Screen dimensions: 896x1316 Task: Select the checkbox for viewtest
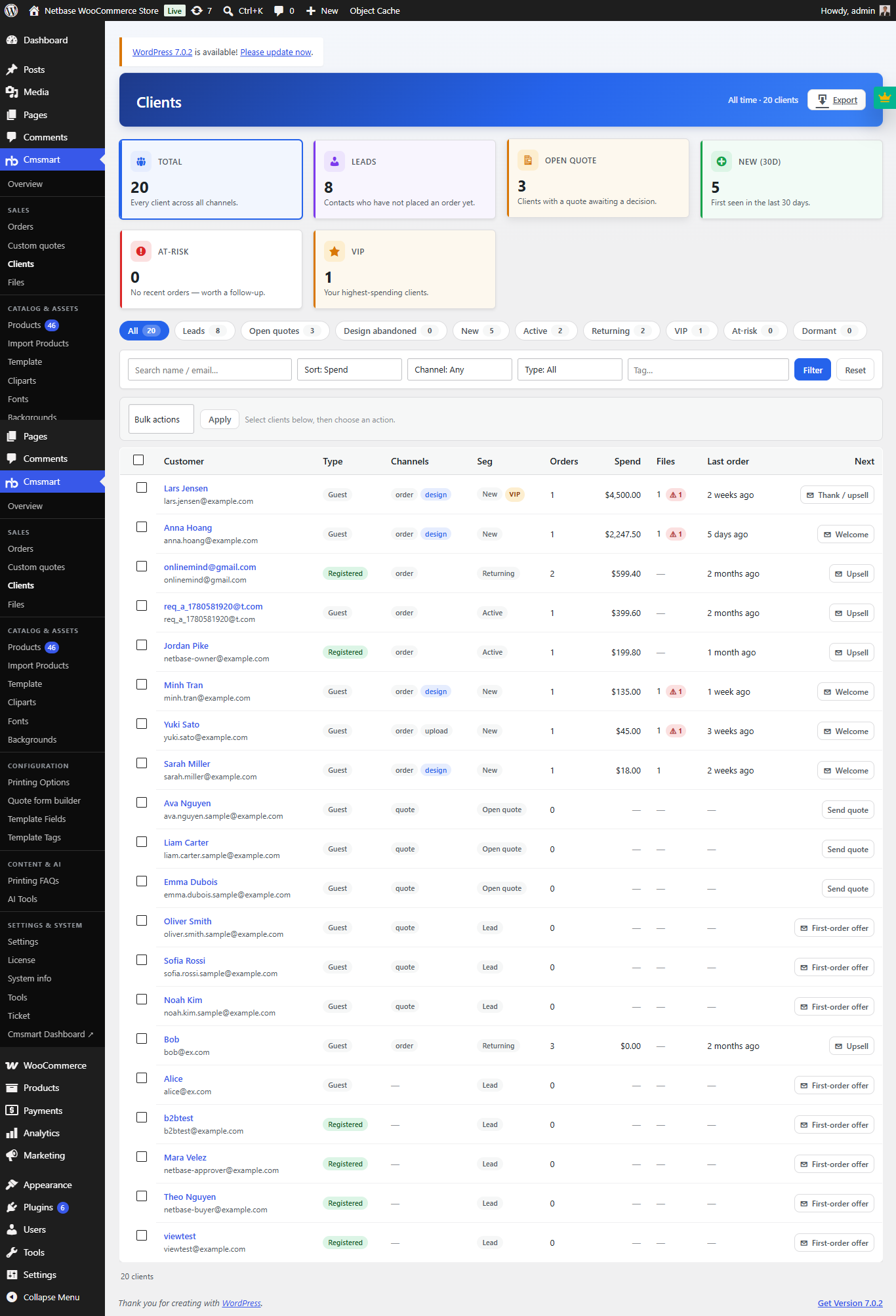pyautogui.click(x=142, y=1235)
